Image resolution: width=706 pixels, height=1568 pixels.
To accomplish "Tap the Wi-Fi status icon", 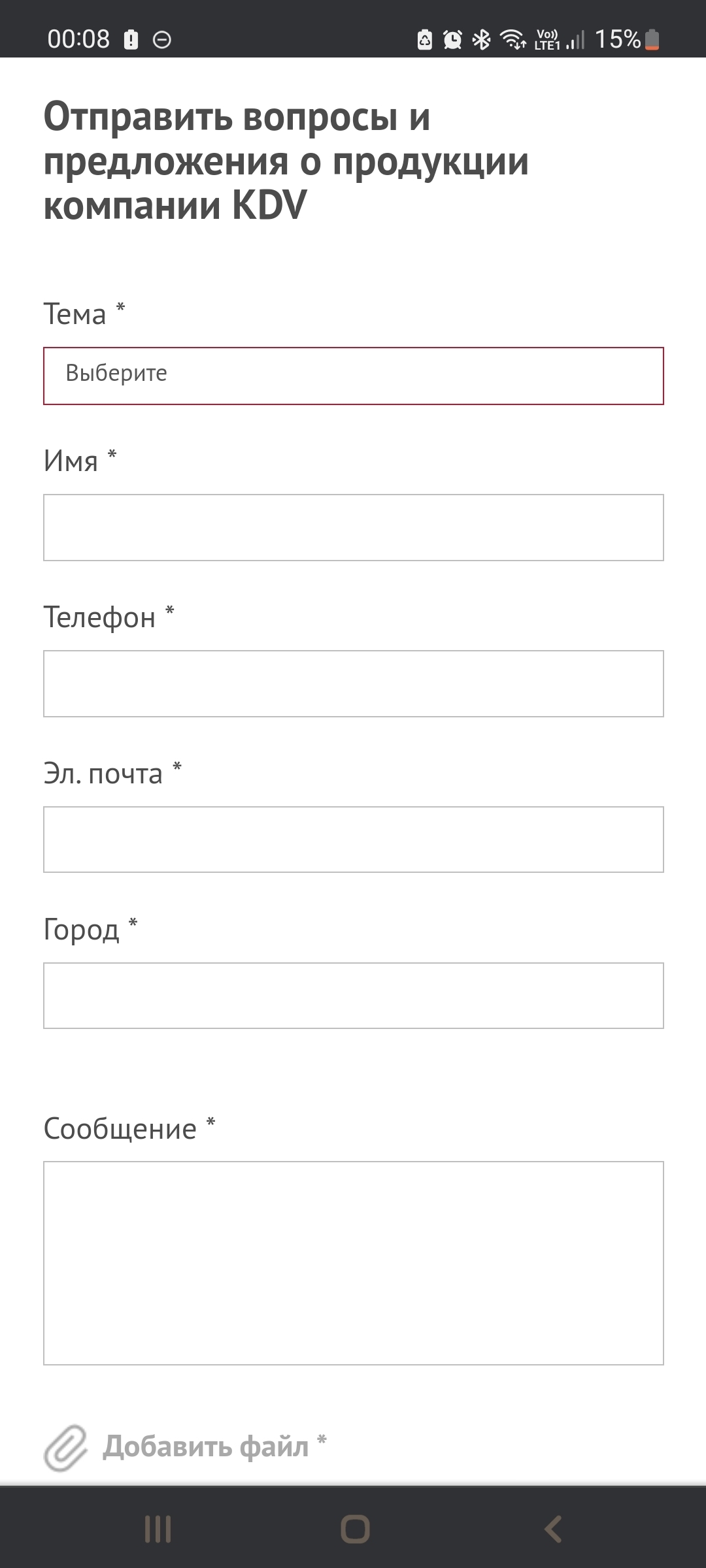I will [513, 40].
